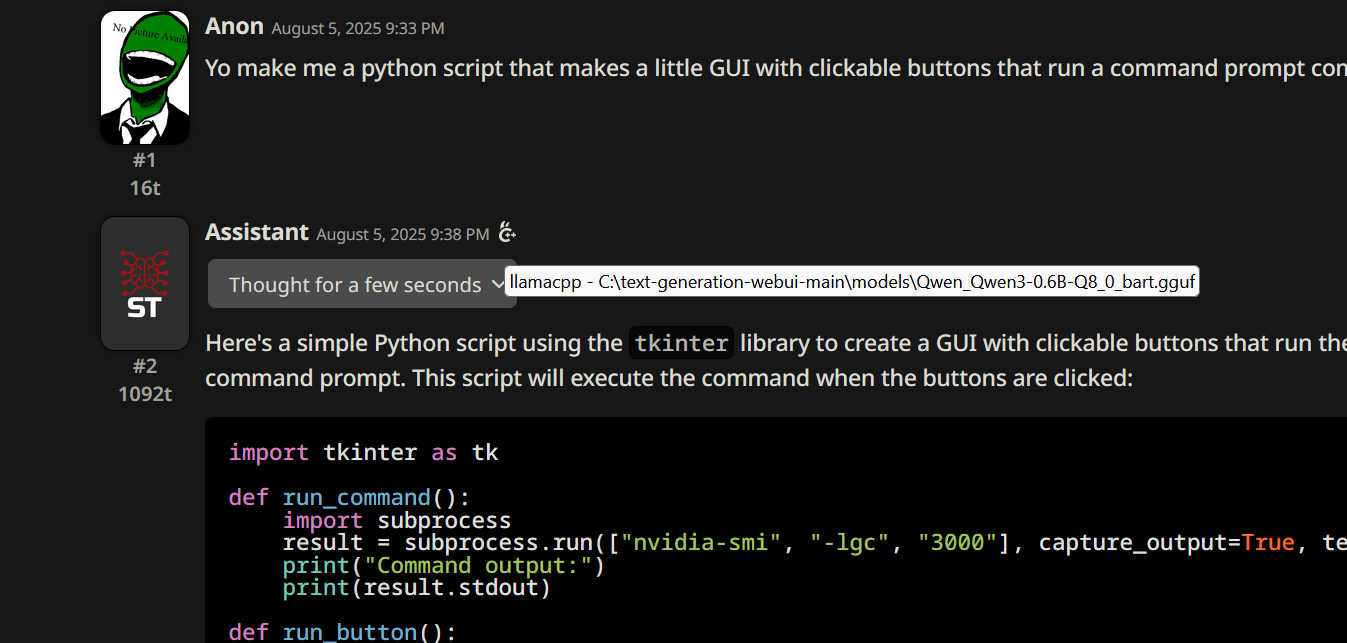Click the 'def run_command():' code line

[x=349, y=497]
